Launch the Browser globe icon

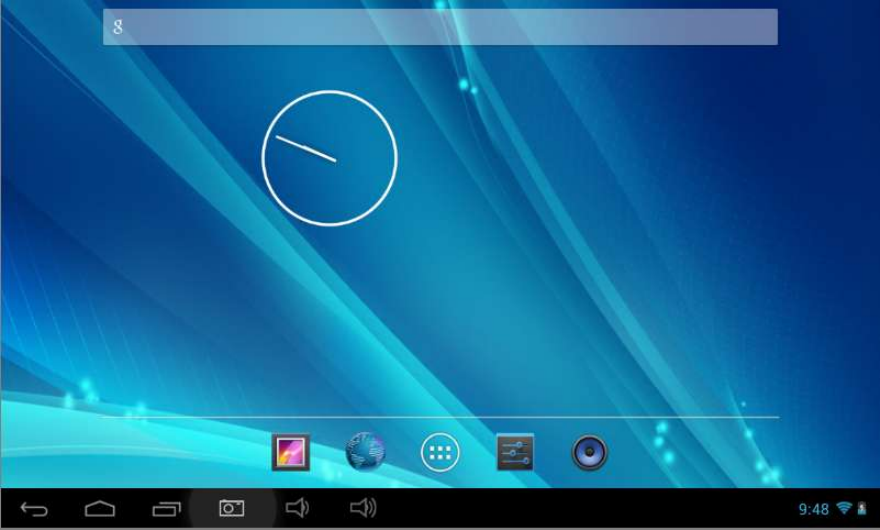pos(365,451)
